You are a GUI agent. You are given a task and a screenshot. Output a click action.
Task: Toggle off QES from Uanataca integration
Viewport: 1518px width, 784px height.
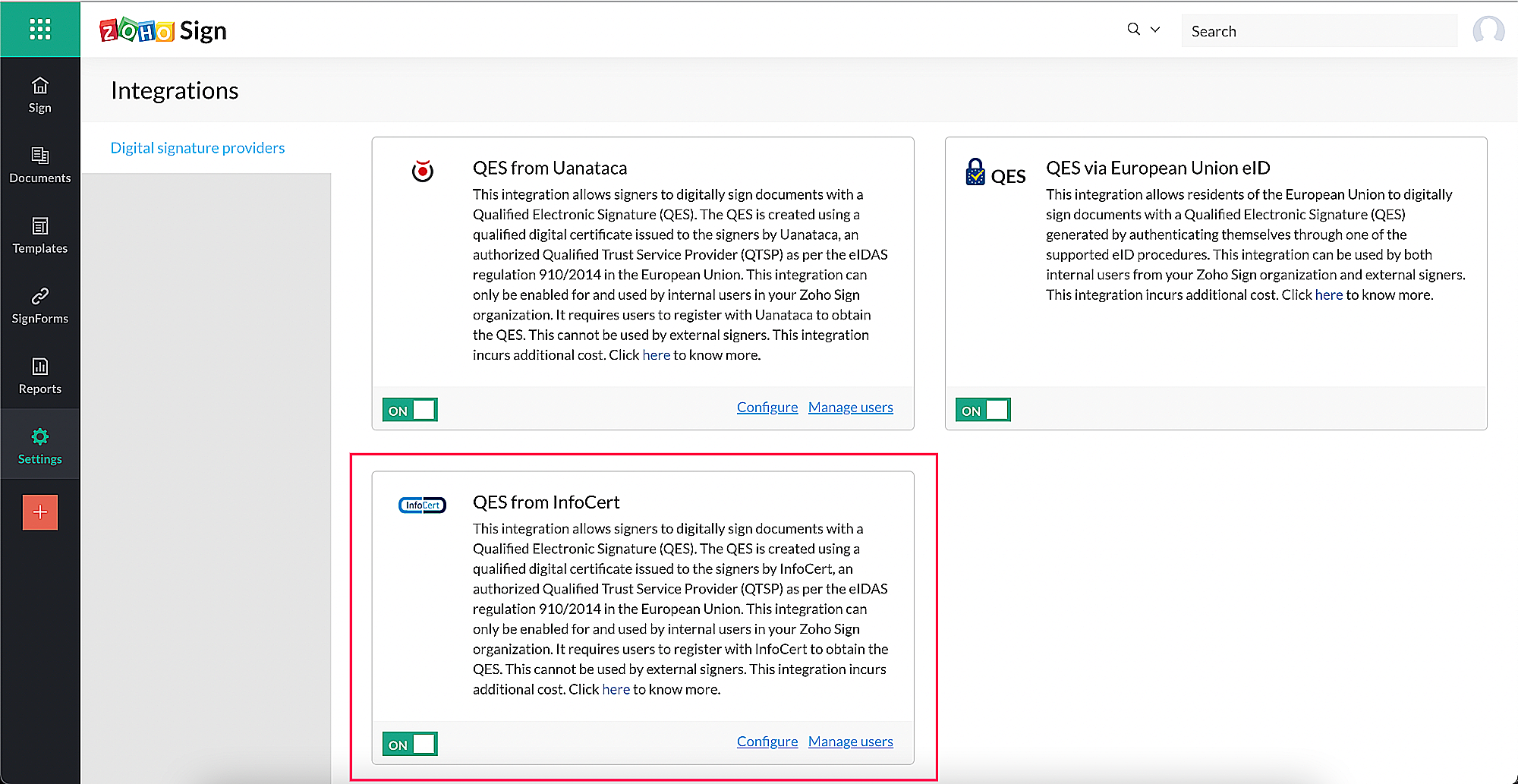[410, 410]
